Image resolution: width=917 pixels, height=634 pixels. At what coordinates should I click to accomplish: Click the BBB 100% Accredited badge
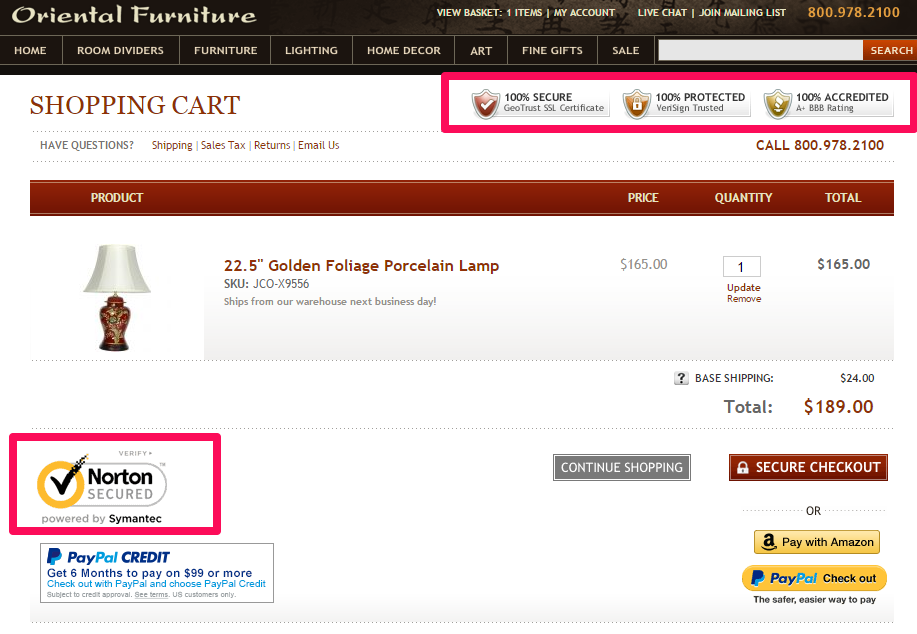click(x=827, y=103)
